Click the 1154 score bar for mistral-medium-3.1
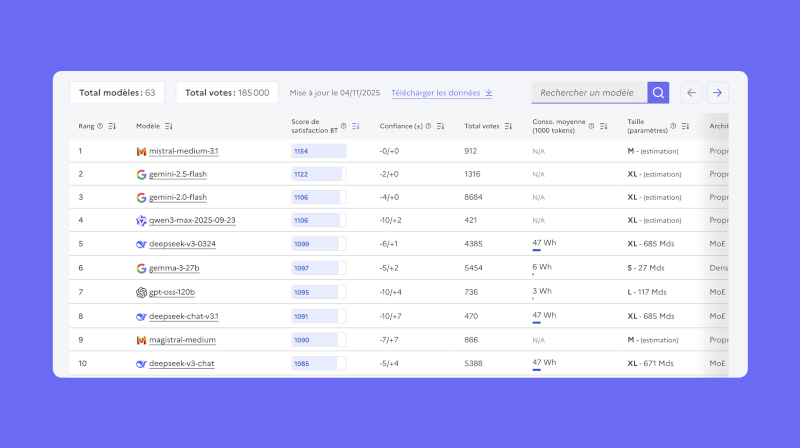The height and width of the screenshot is (448, 800). click(x=318, y=151)
